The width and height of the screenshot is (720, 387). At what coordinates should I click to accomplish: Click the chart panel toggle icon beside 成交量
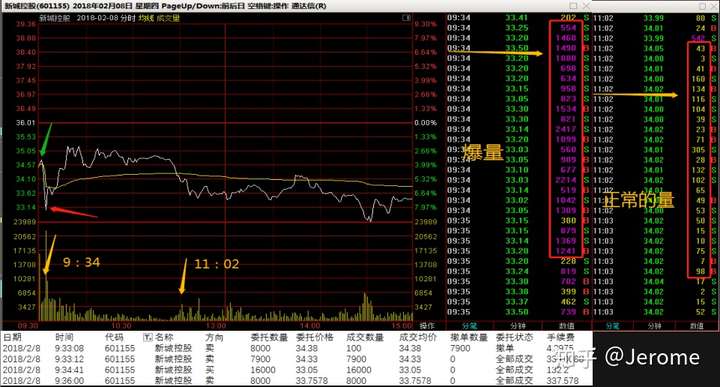(406, 18)
